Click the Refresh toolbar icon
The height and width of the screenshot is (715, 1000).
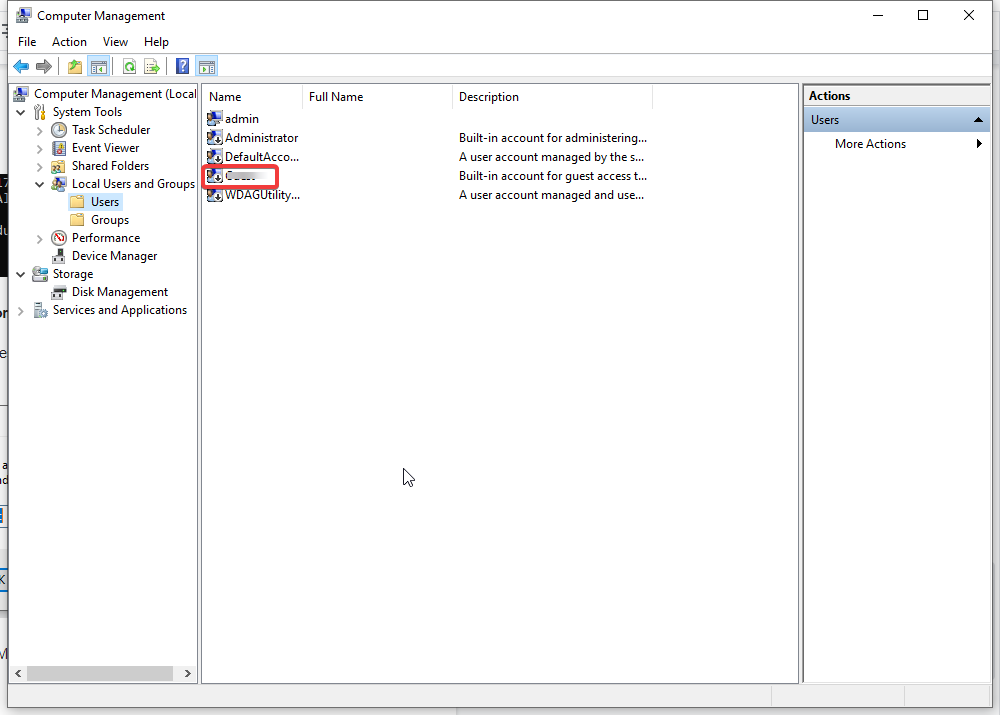tap(129, 66)
